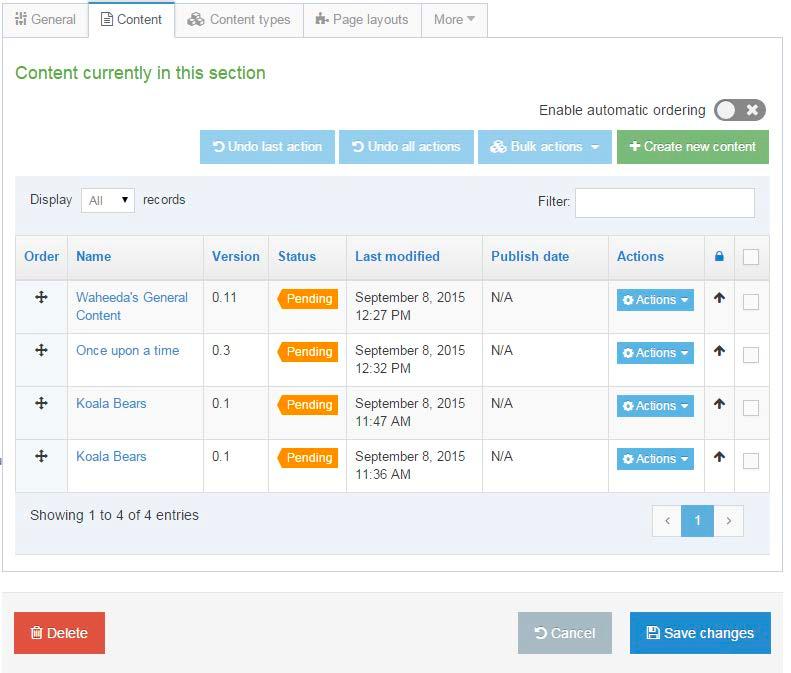Viewport: 791px width, 673px height.
Task: Tick the checkbox for Waheeda's General Content
Action: 751,302
